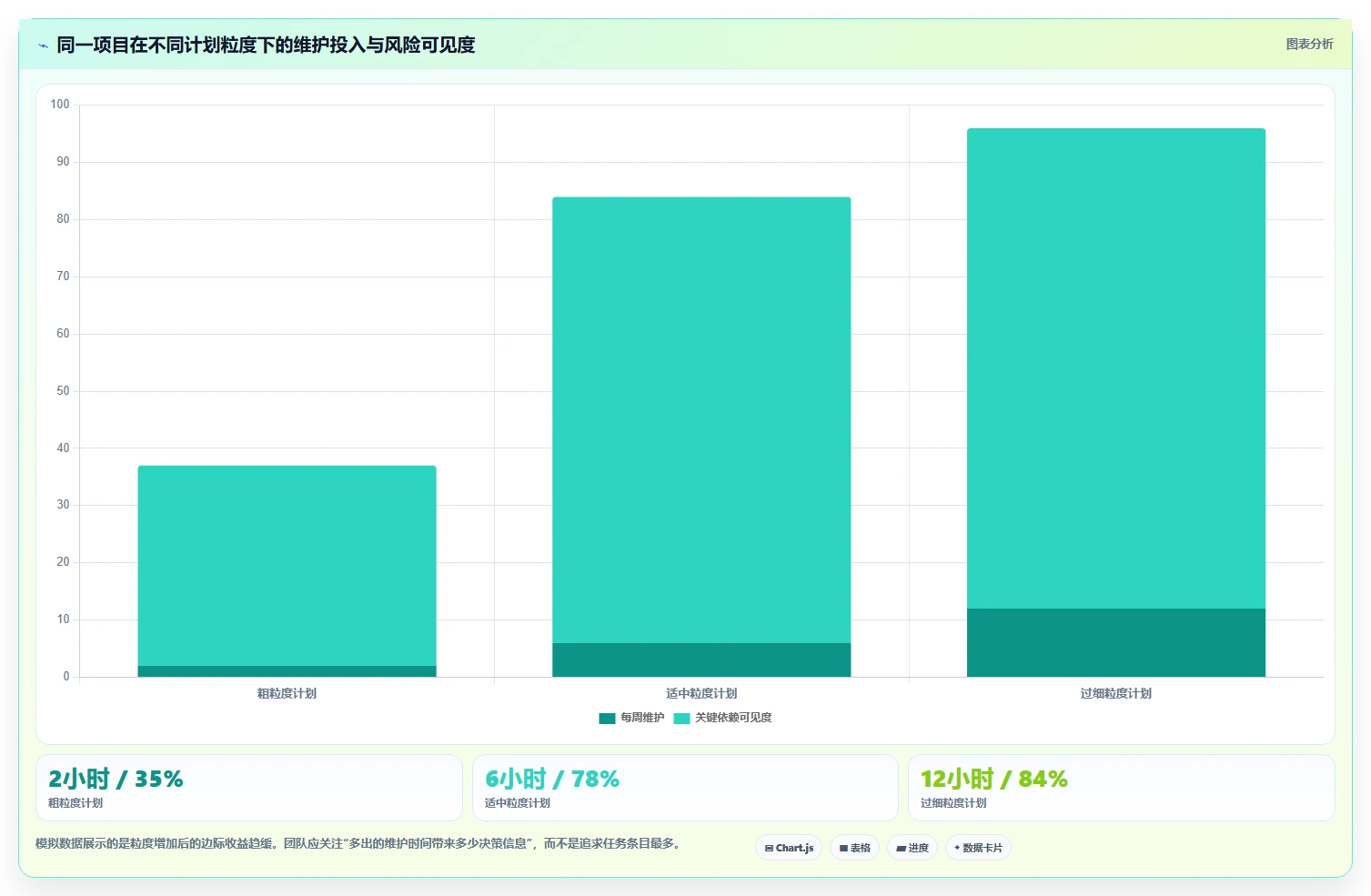Toggle the 每周维护 legend color box
This screenshot has width=1371, height=896.
pyautogui.click(x=607, y=718)
